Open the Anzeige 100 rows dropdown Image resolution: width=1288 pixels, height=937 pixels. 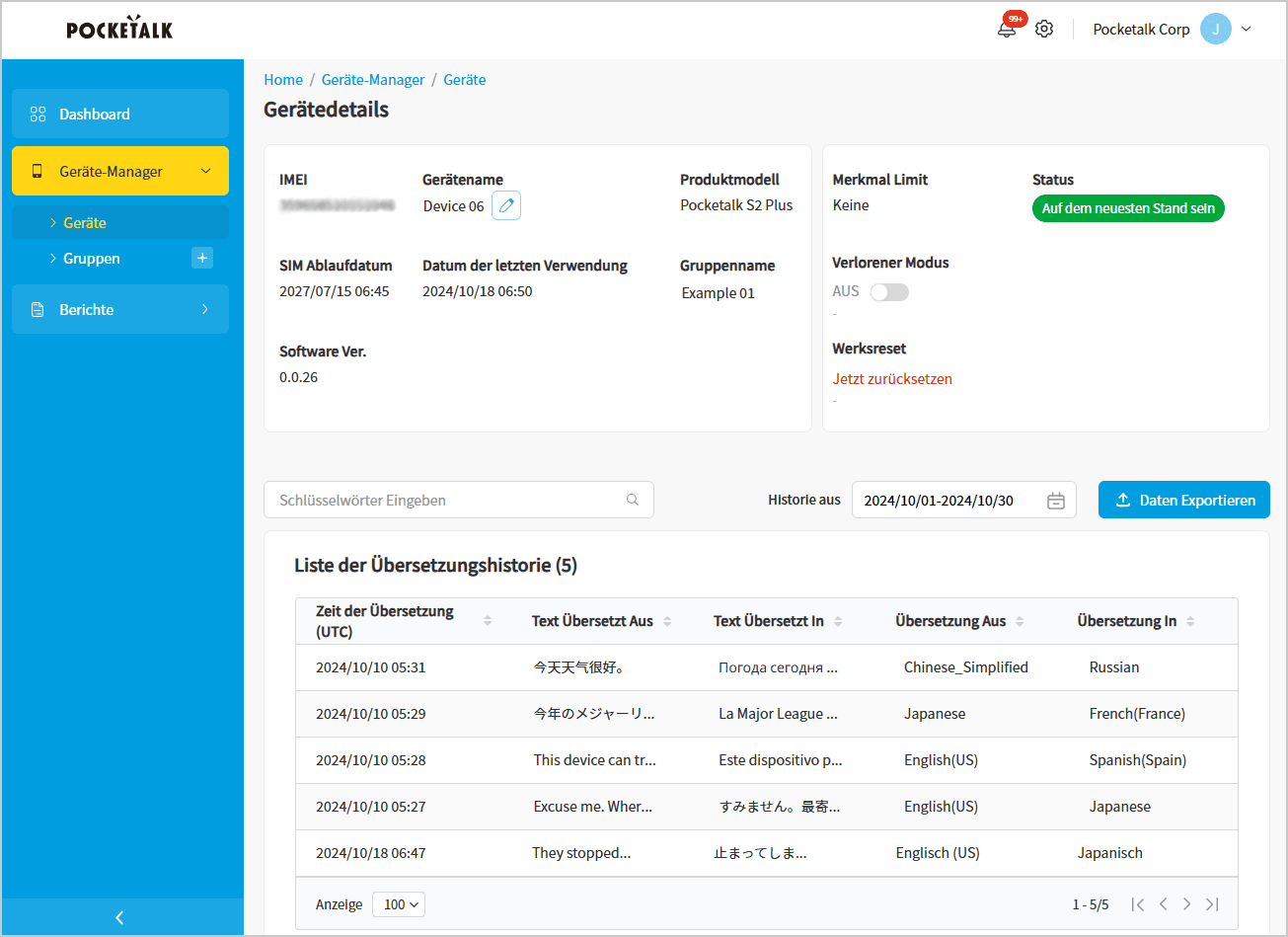399,904
